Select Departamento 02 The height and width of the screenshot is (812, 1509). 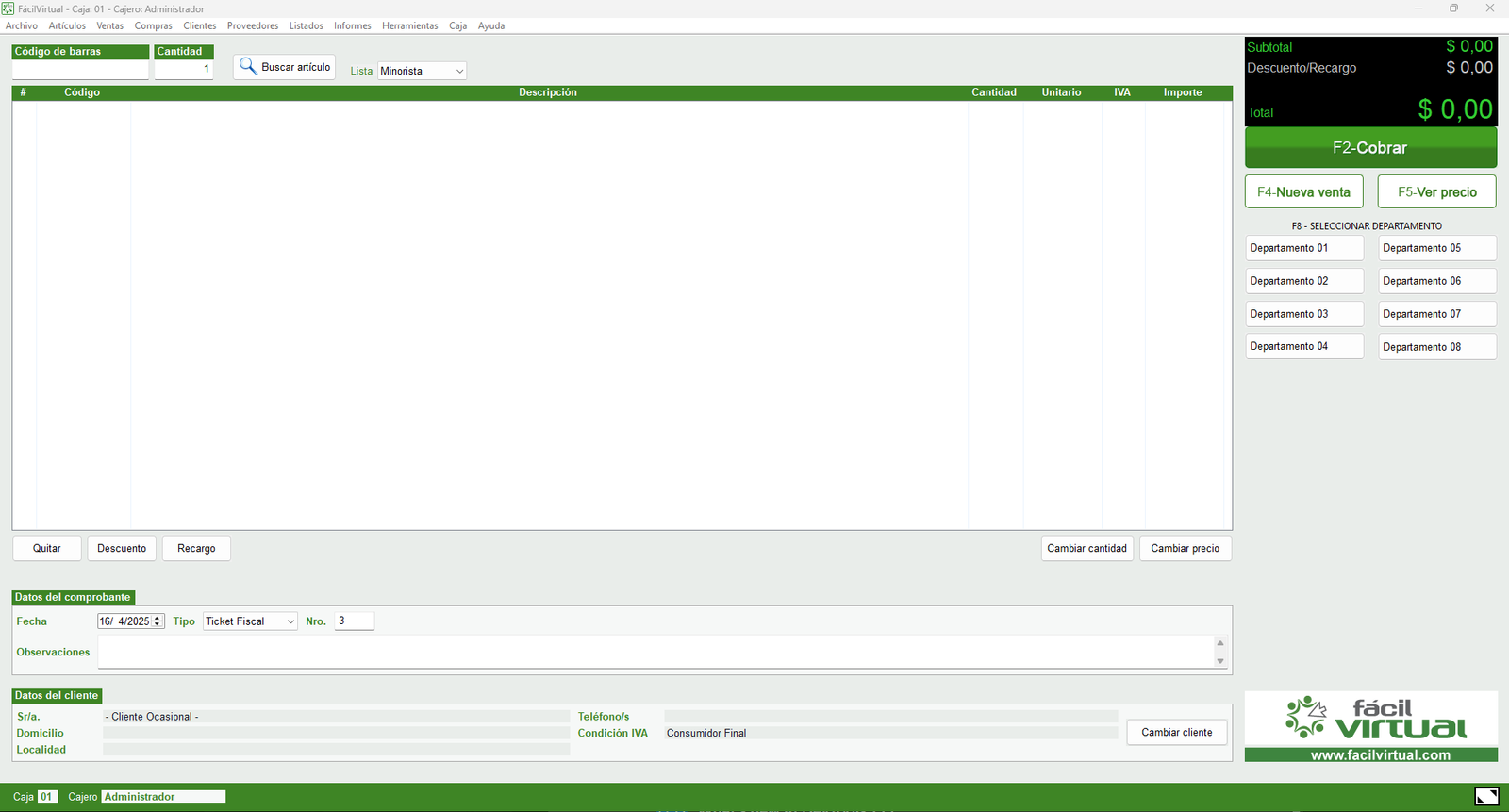(x=1304, y=281)
